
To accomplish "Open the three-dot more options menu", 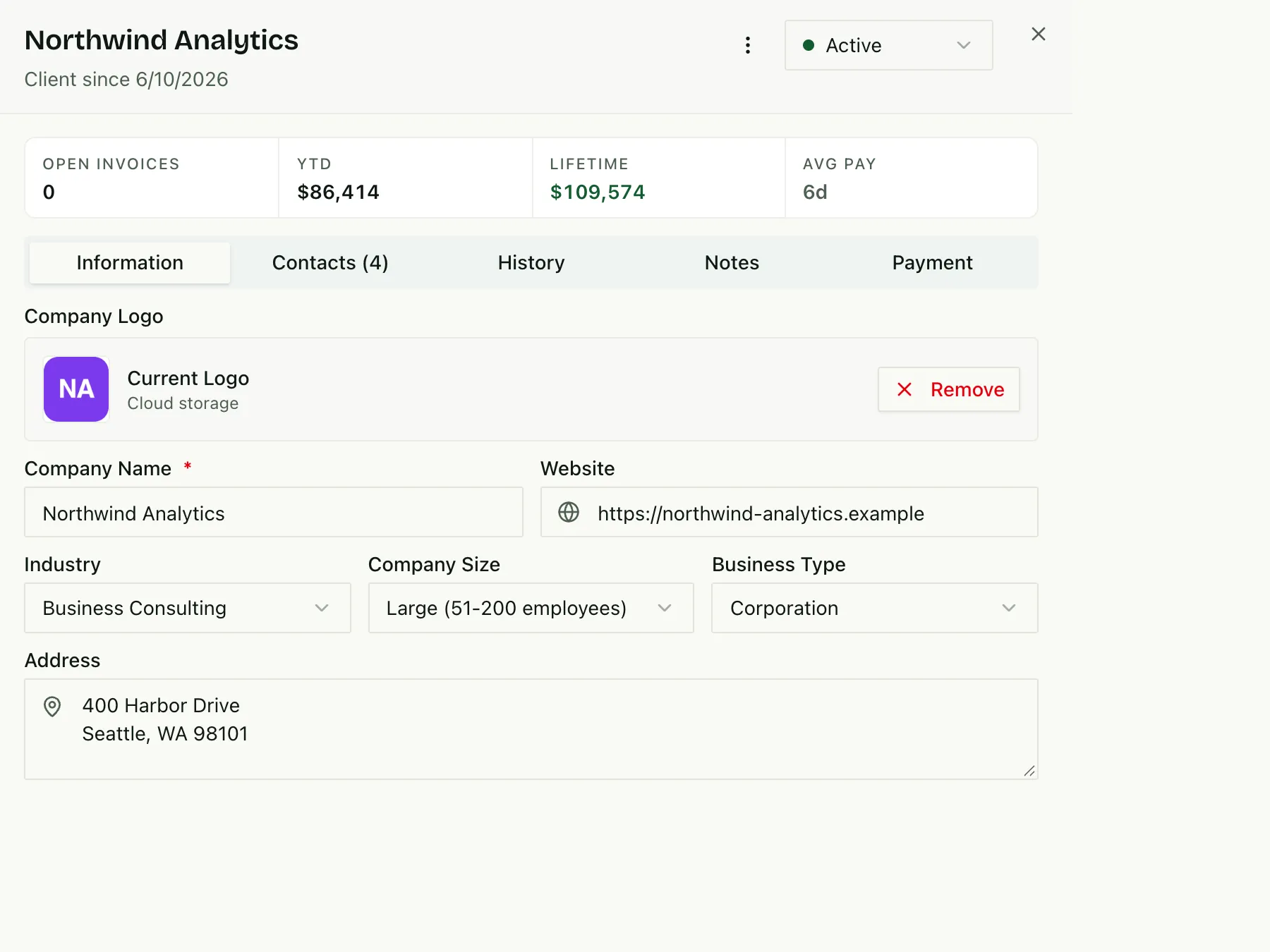I will tap(748, 45).
